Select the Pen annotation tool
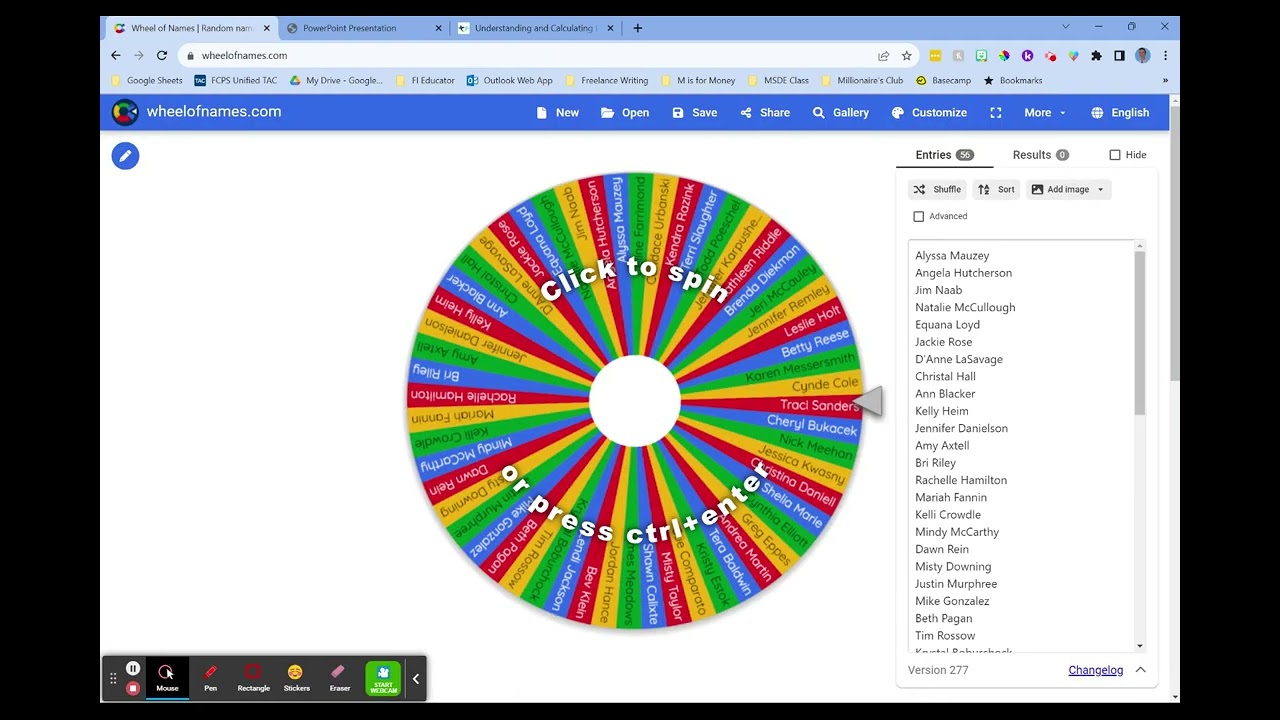This screenshot has height=720, width=1280. 210,677
